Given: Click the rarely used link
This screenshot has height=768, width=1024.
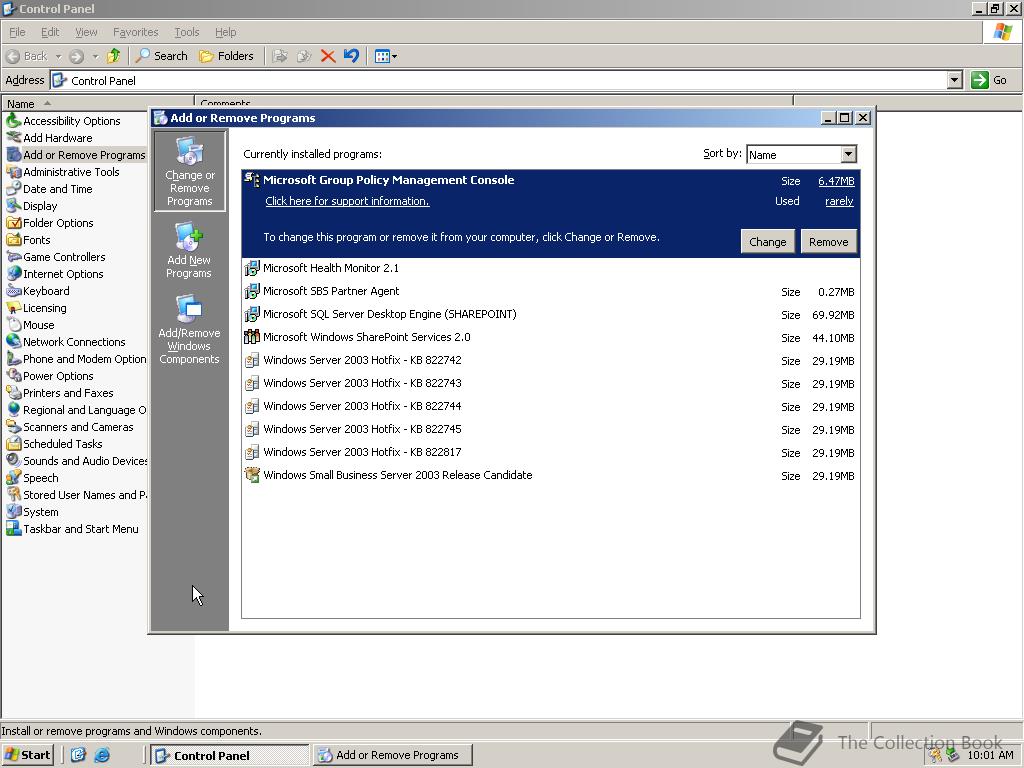Looking at the screenshot, I should click(839, 201).
